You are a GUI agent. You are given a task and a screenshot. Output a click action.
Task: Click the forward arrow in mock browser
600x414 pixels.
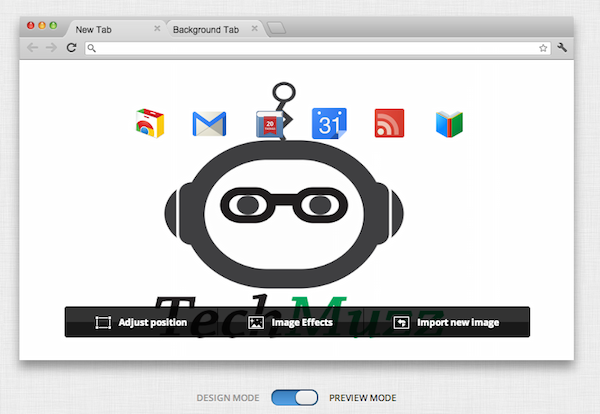(x=51, y=48)
